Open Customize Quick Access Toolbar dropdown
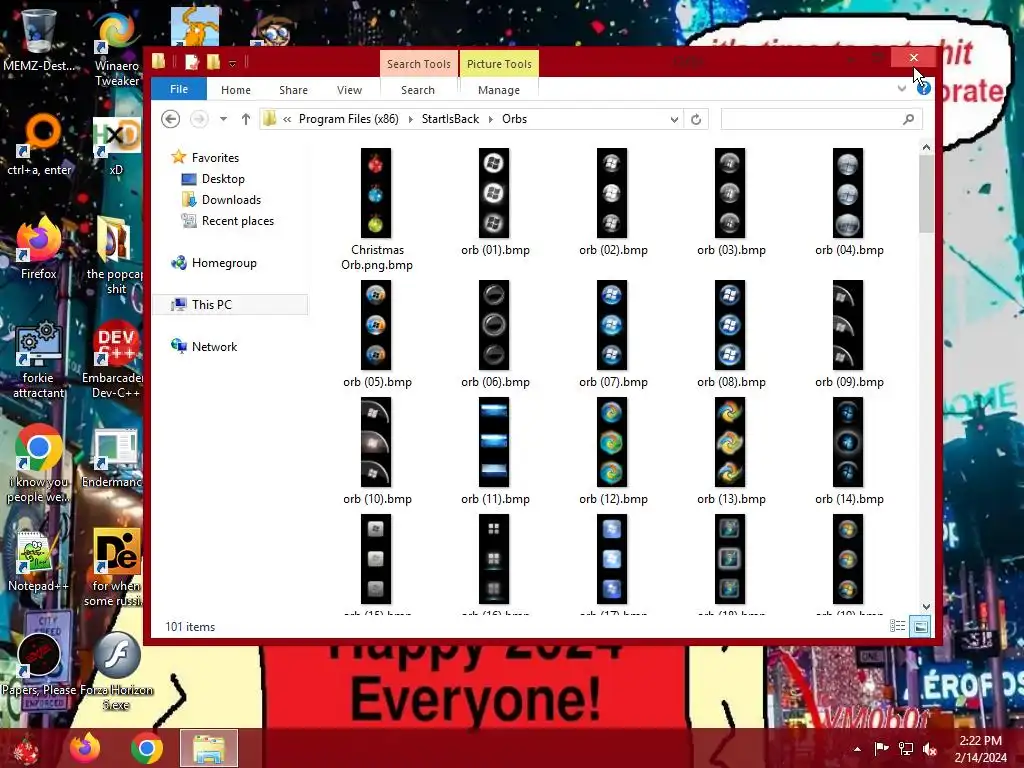1024x768 pixels. tap(232, 63)
